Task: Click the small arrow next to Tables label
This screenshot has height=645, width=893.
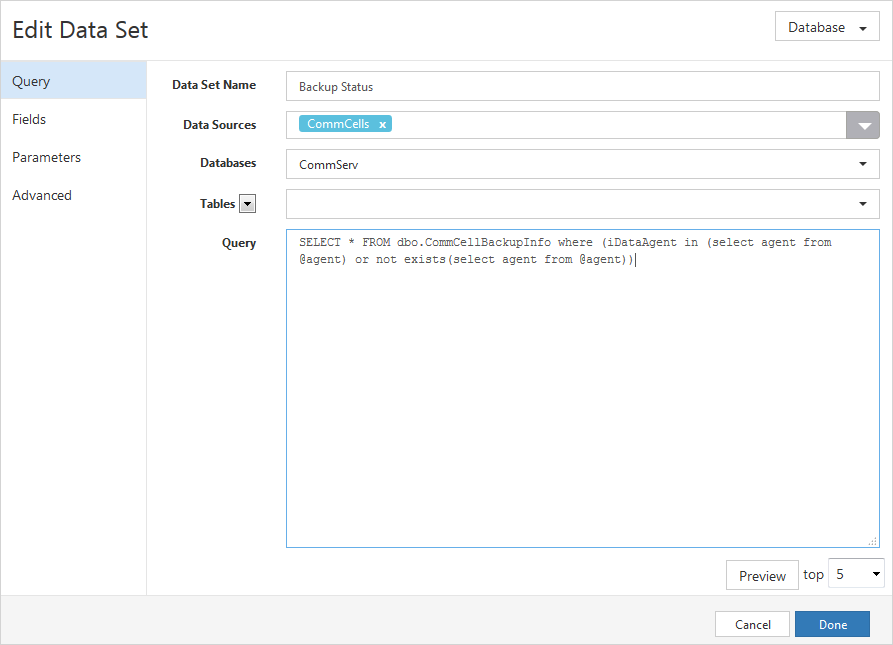Action: click(x=247, y=203)
